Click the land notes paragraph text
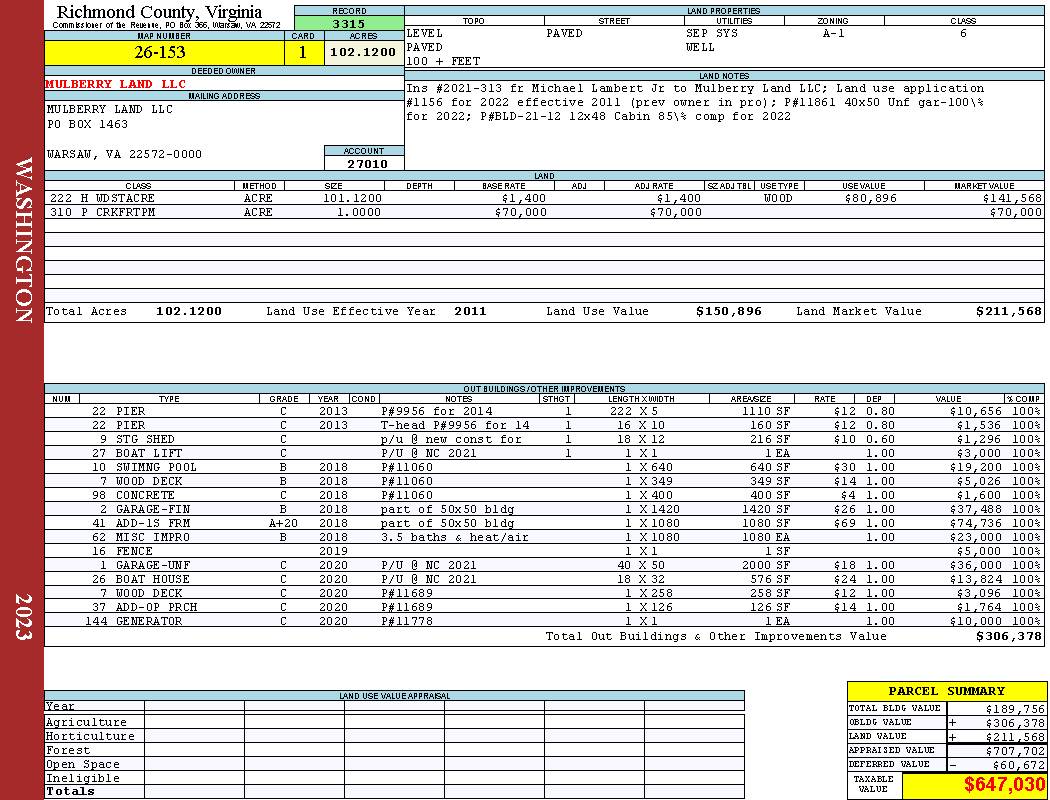This screenshot has width=1050, height=800. 695,102
